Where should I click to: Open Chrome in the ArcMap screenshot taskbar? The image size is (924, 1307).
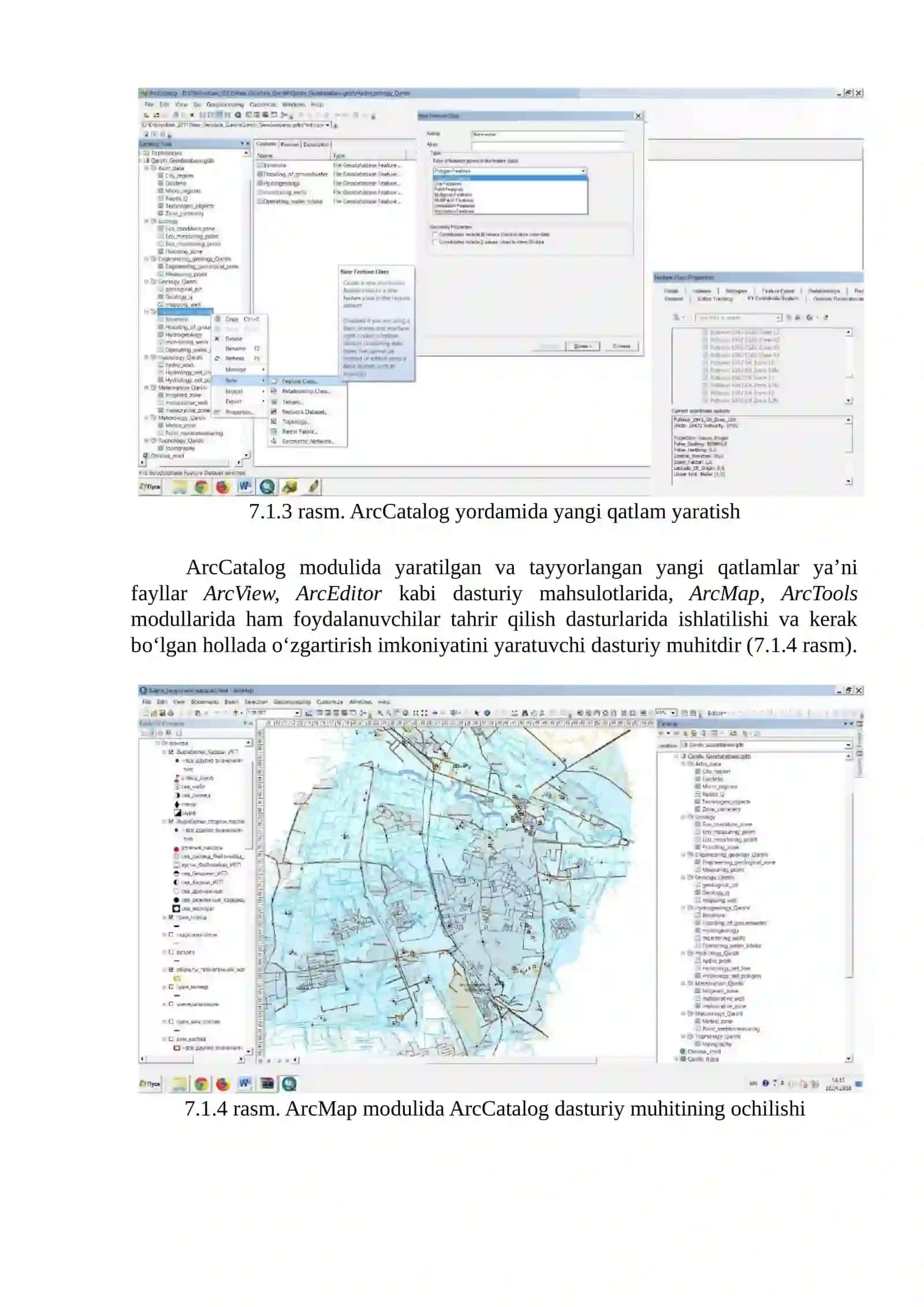pos(201,1083)
